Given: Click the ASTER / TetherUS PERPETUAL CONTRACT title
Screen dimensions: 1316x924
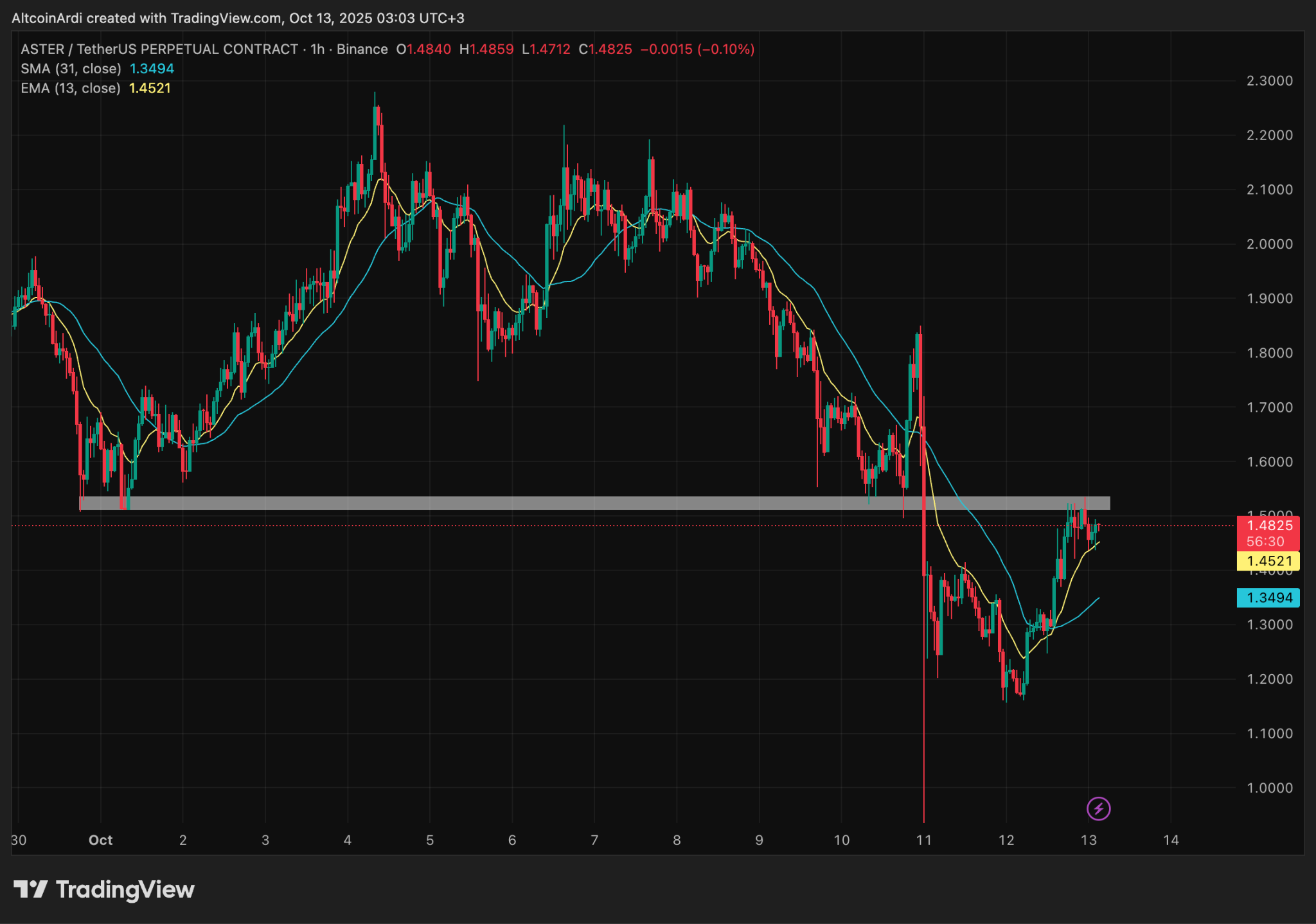Looking at the screenshot, I should (x=159, y=49).
